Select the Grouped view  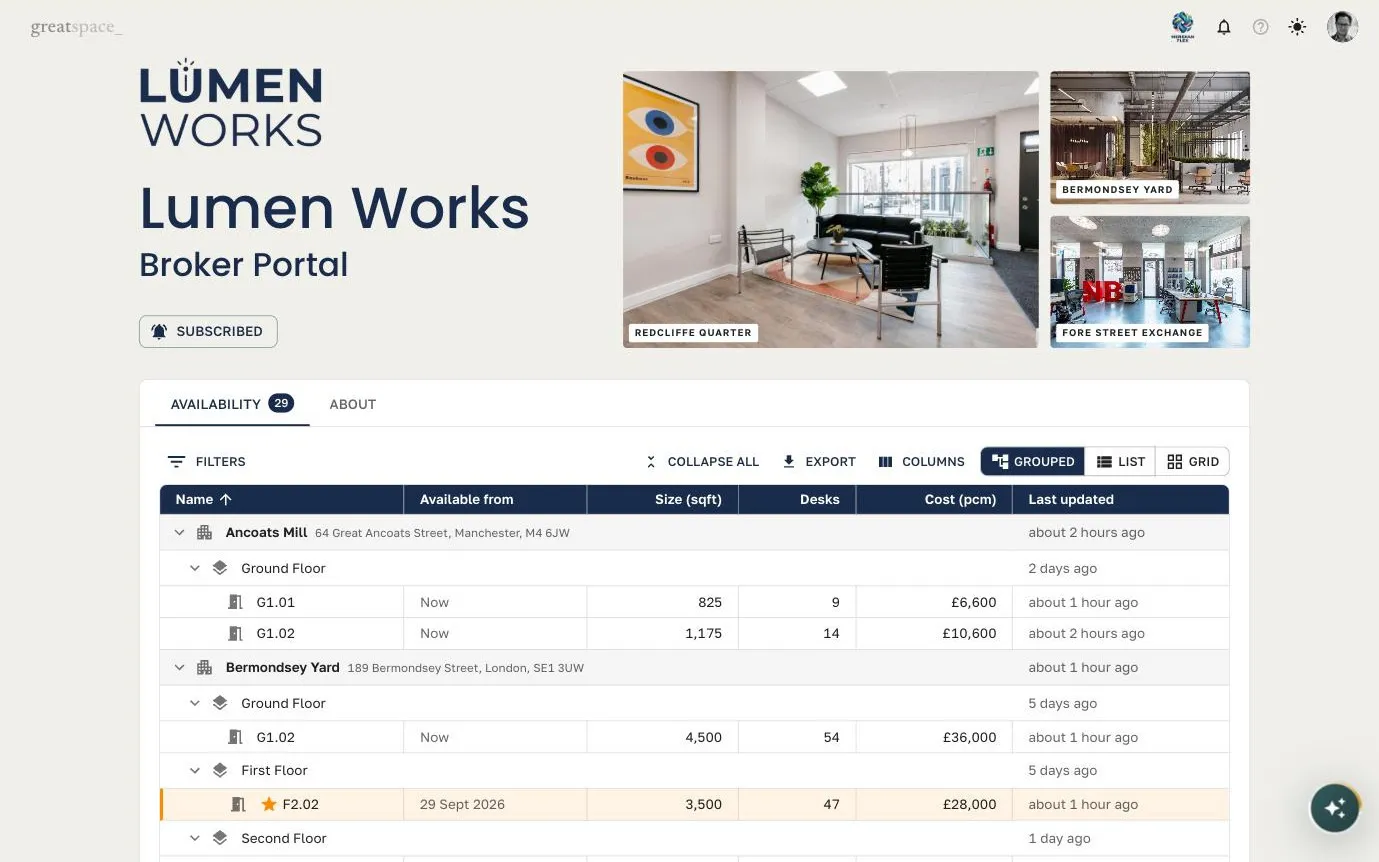[1033, 462]
